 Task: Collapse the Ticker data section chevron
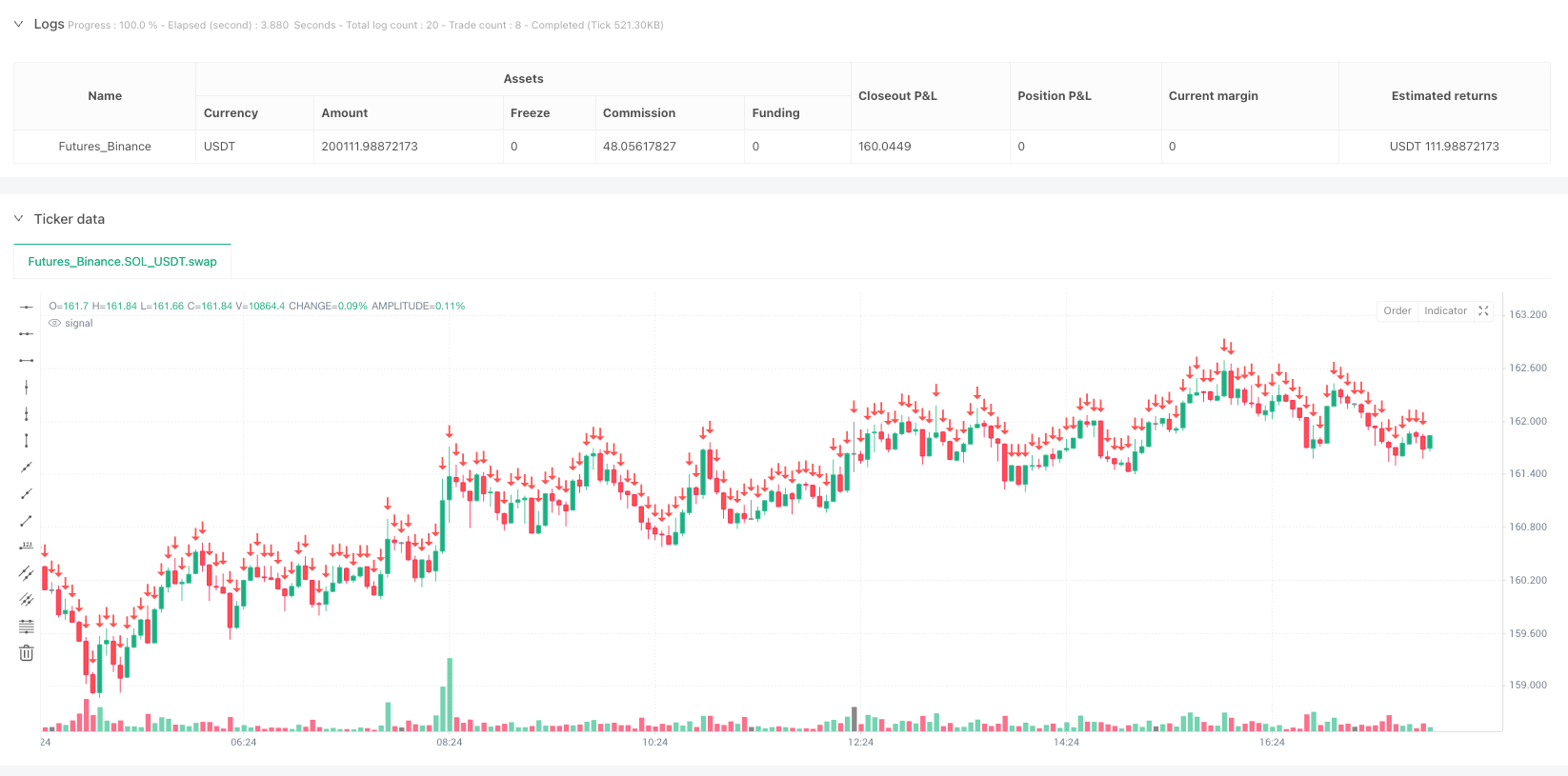pos(18,219)
